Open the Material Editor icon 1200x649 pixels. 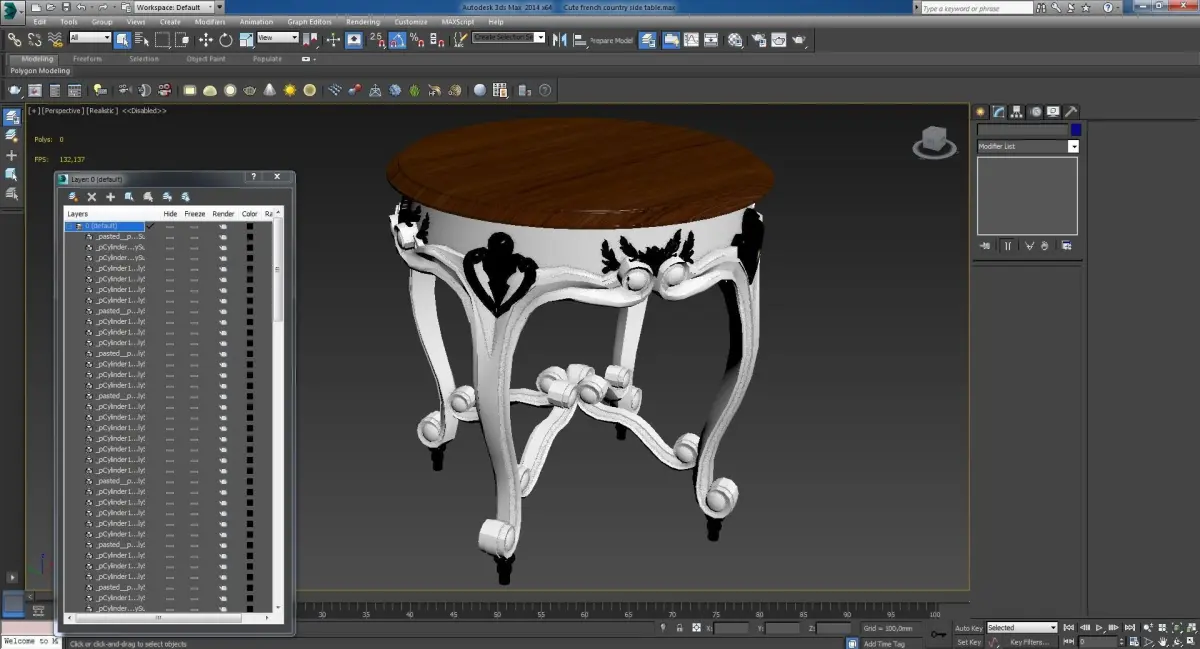click(736, 40)
